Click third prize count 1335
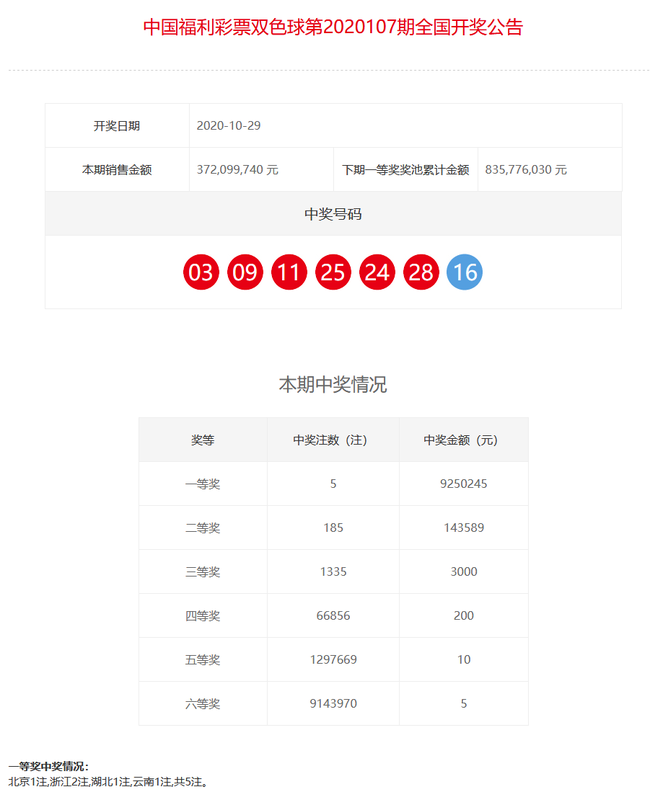Screen dimensions: 650x792 (x=333, y=572)
